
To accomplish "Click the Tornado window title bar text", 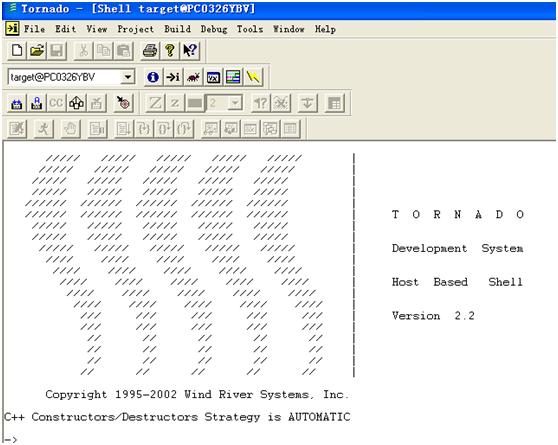I will (x=138, y=9).
